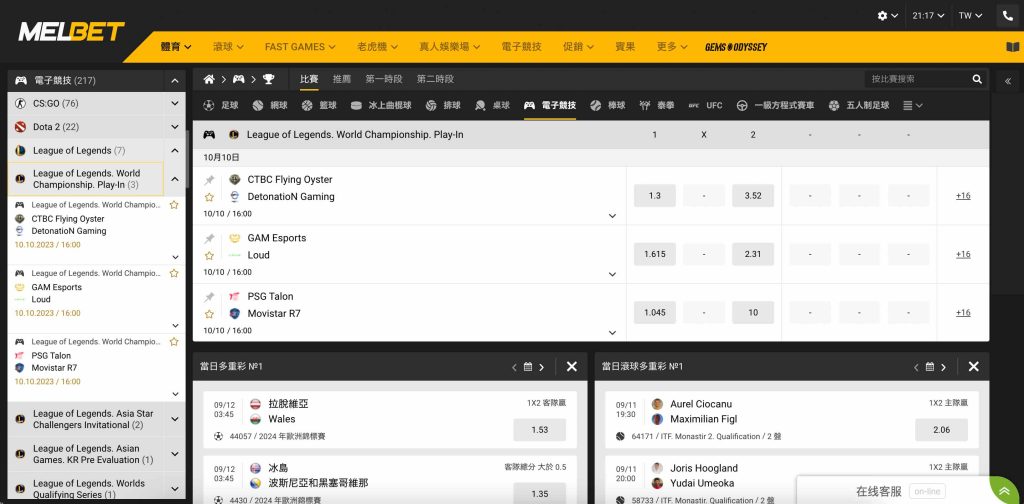1024x504 pixels.
Task: Open calendar icon in 當日滾球多重彩 panel
Action: 929,367
